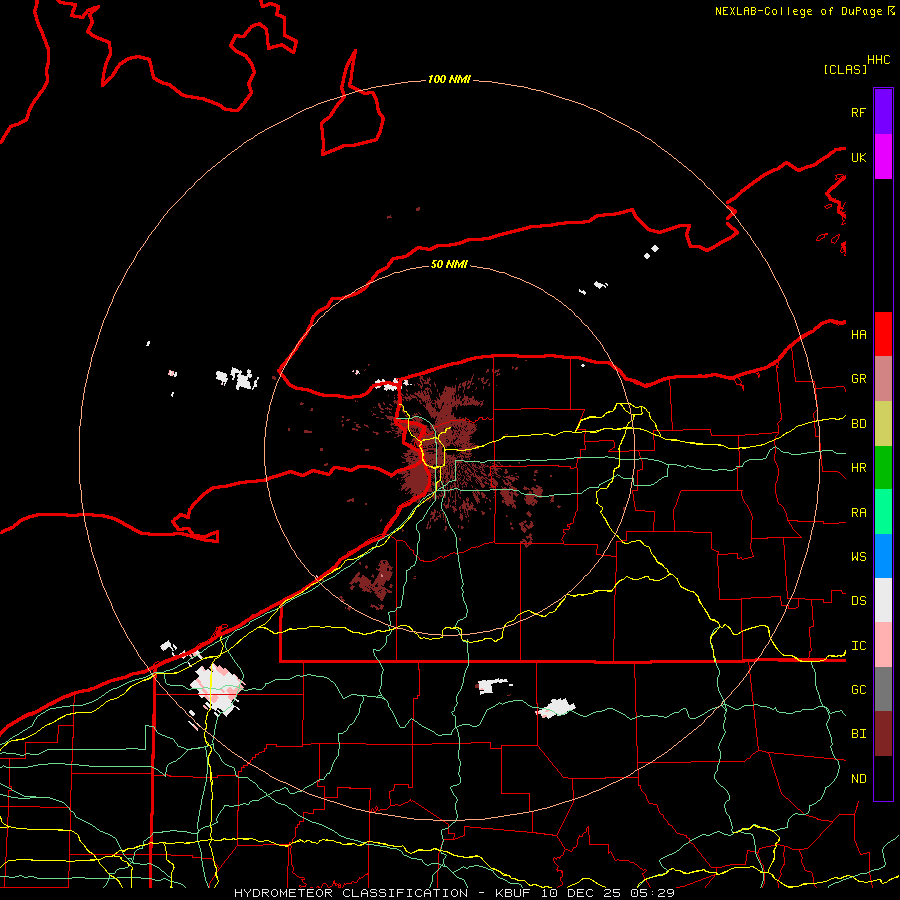Screen dimensions: 900x900
Task: Click the 'HHC' heading above the legend
Action: tap(878, 60)
